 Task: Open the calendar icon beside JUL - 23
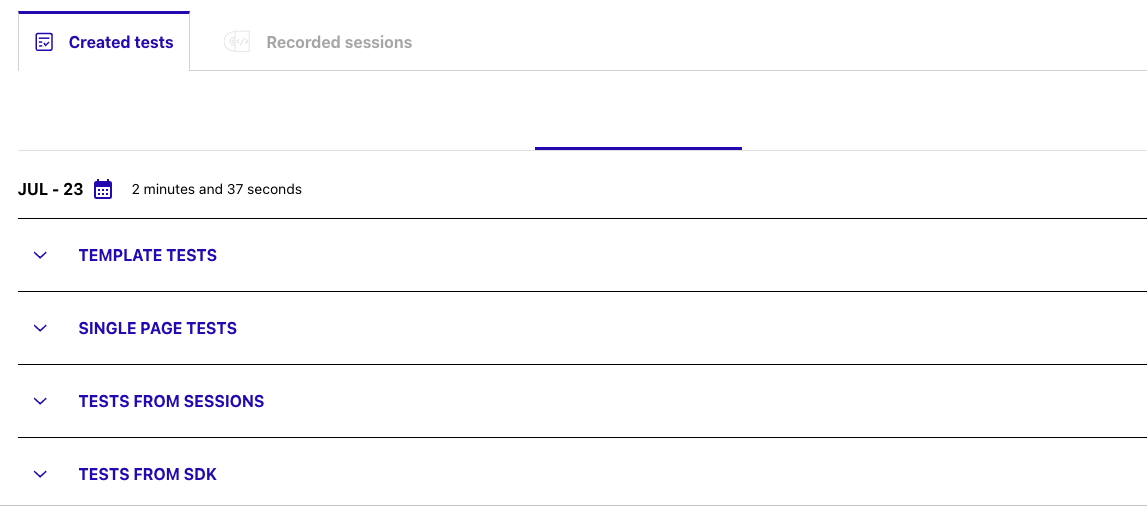coord(103,189)
